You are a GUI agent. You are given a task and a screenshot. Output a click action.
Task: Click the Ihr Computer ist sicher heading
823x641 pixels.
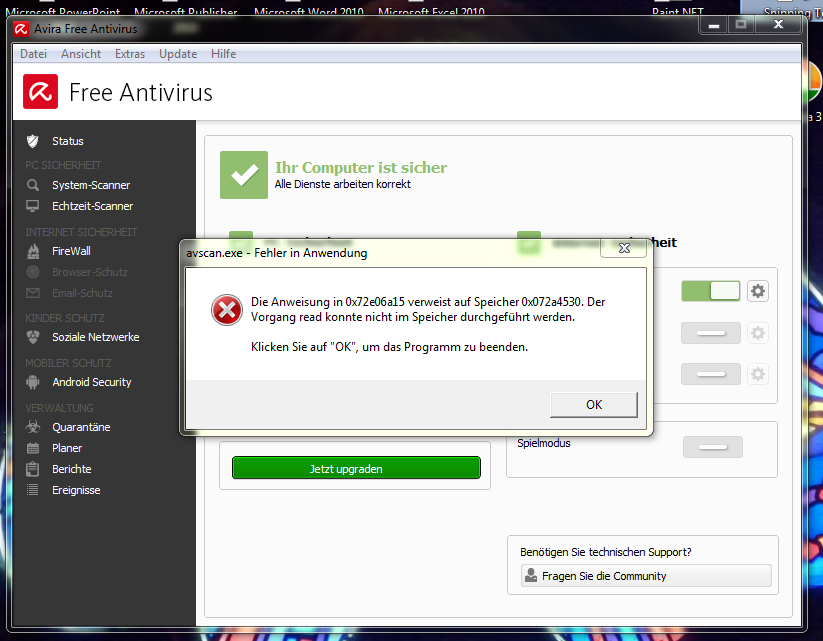pos(361,167)
